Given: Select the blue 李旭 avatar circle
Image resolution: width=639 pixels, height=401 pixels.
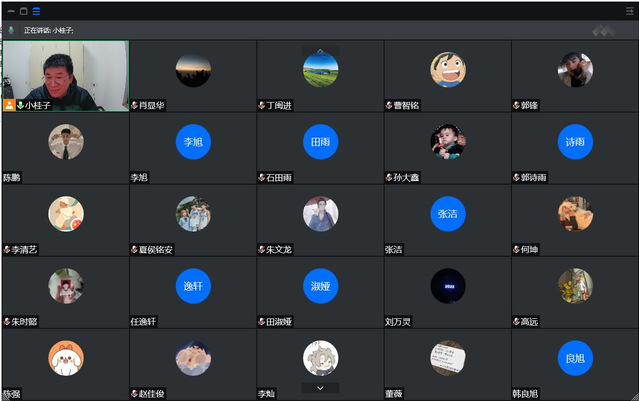Looking at the screenshot, I should point(193,142).
